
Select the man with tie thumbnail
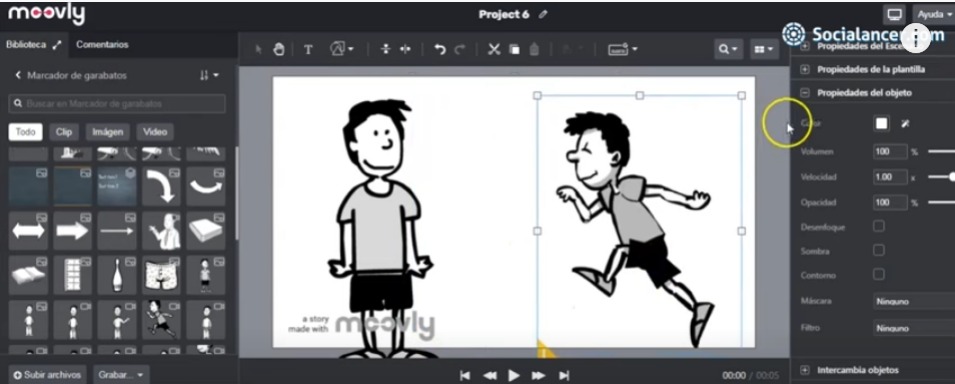[161, 230]
